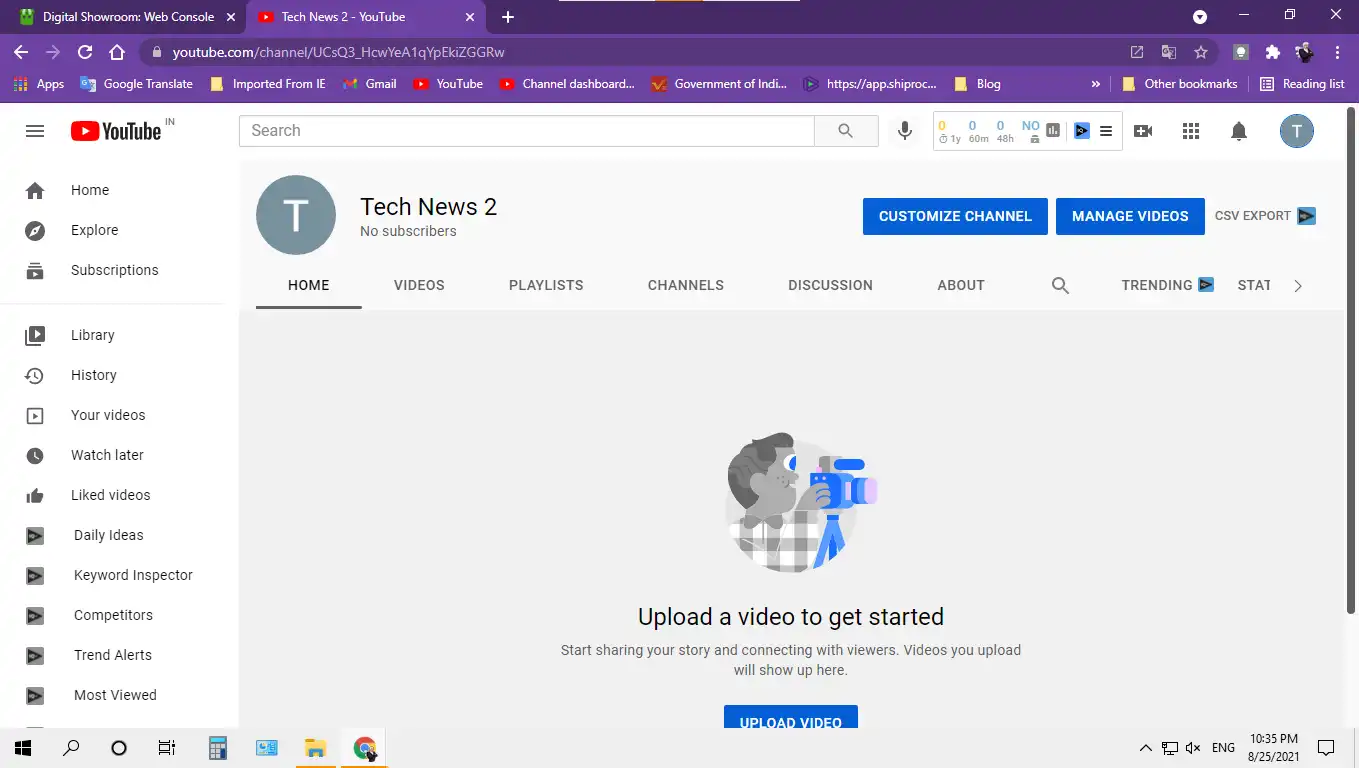Open the account avatar in header
The width and height of the screenshot is (1360, 768).
pos(1297,131)
